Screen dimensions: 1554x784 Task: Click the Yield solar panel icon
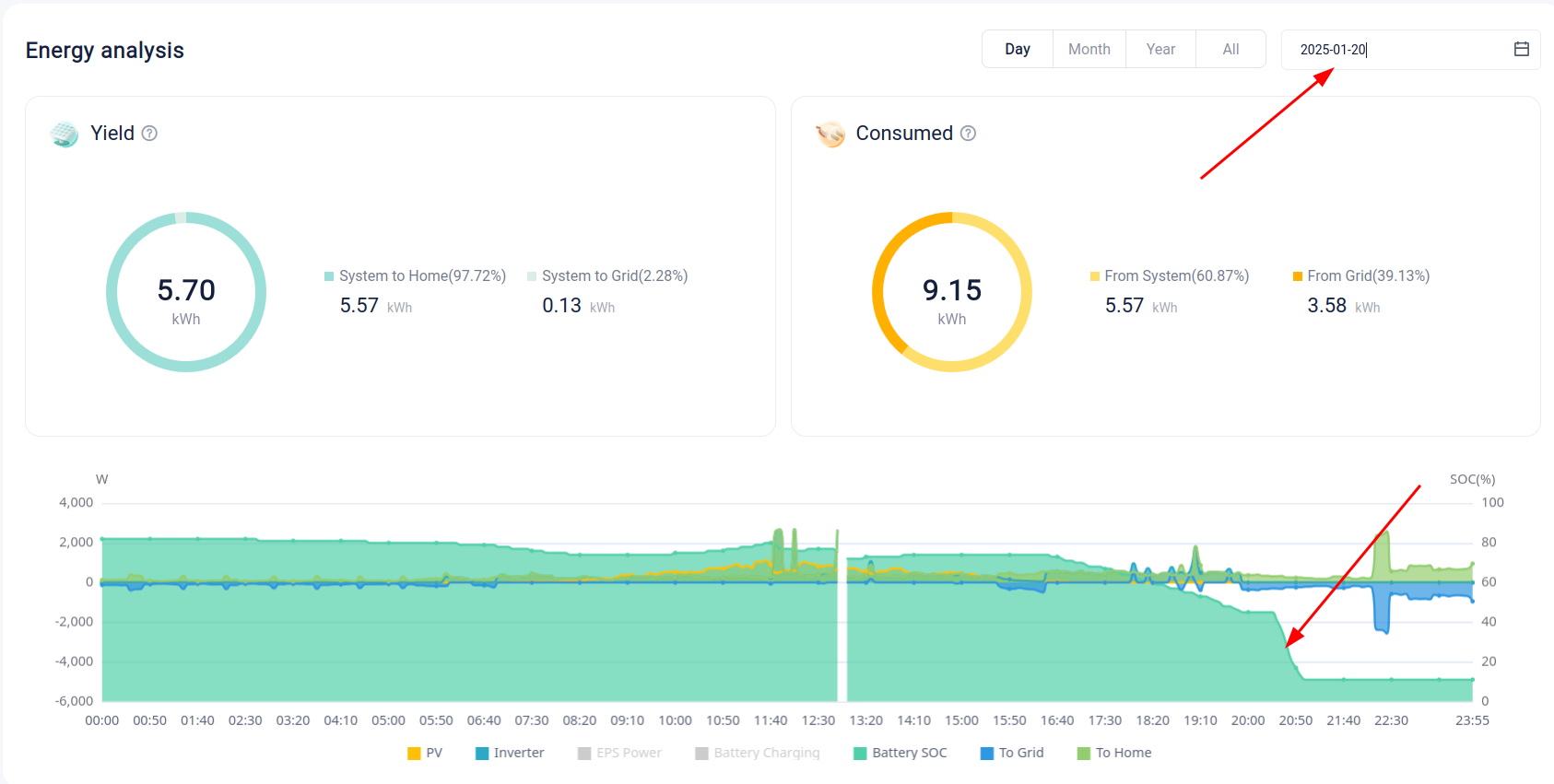click(65, 135)
